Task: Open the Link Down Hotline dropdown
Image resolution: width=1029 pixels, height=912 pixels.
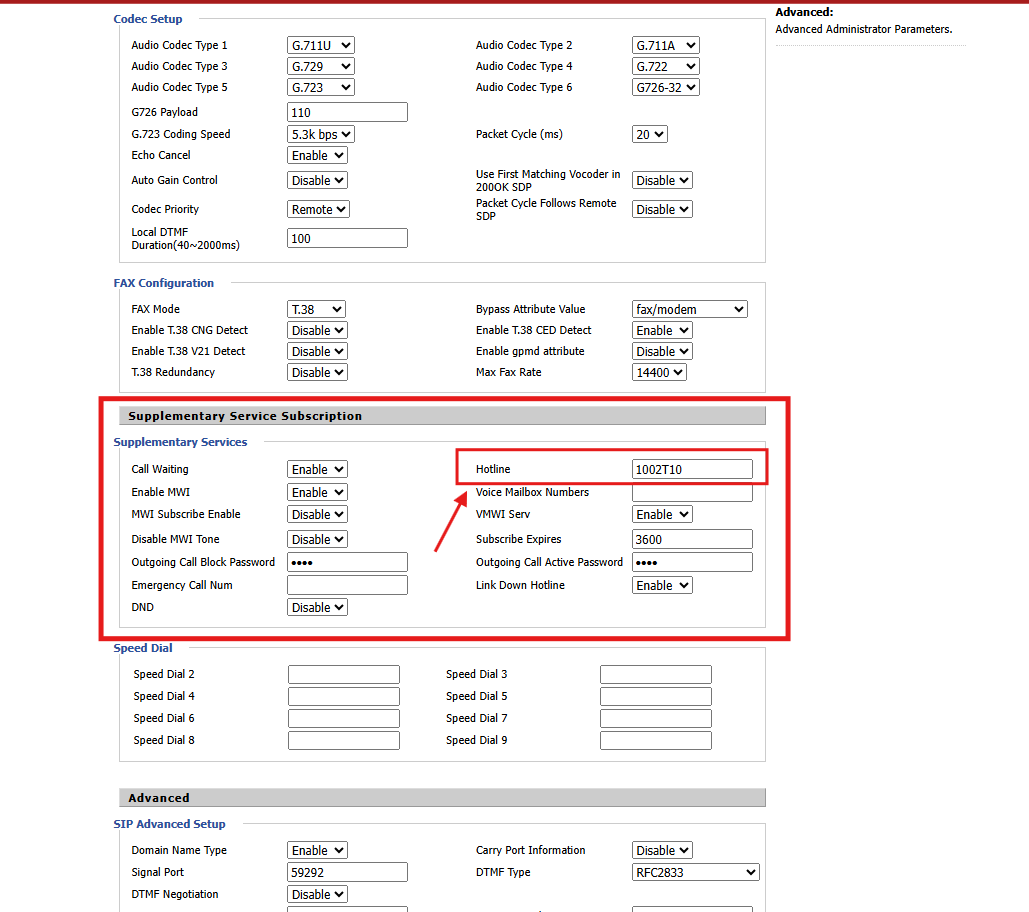Action: (x=662, y=585)
